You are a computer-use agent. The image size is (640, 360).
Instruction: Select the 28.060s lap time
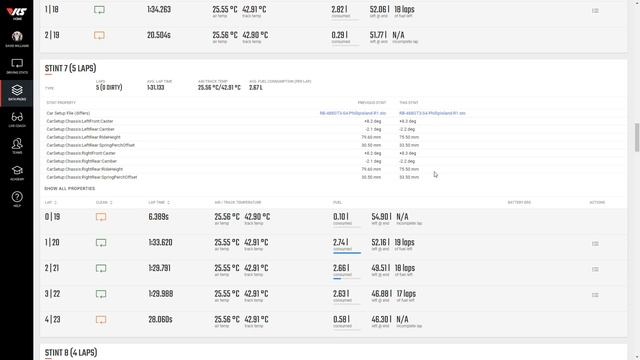coord(160,320)
